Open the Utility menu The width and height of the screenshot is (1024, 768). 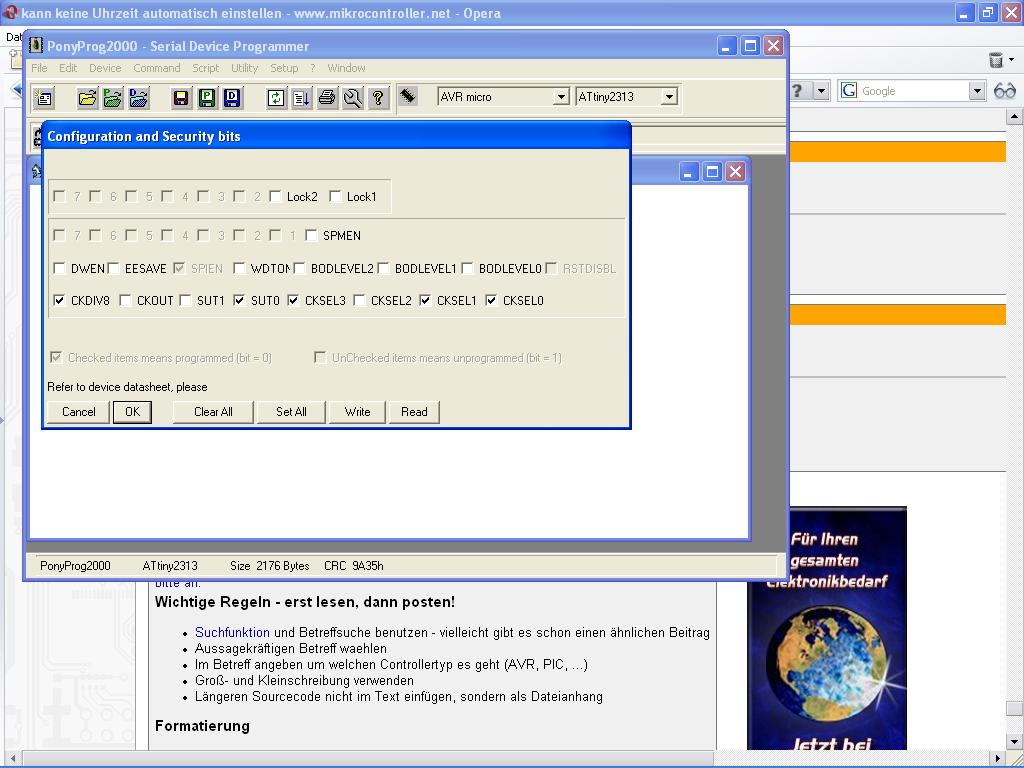tap(244, 68)
